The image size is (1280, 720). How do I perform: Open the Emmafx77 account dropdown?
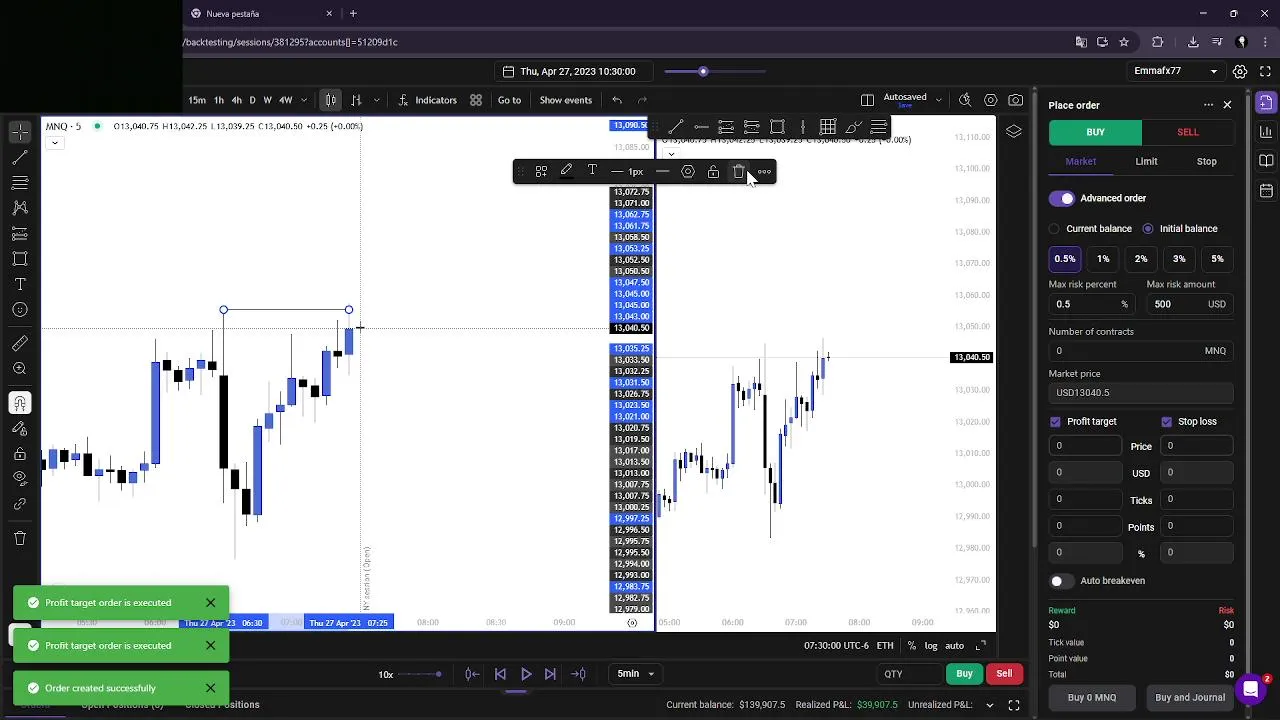(1176, 71)
